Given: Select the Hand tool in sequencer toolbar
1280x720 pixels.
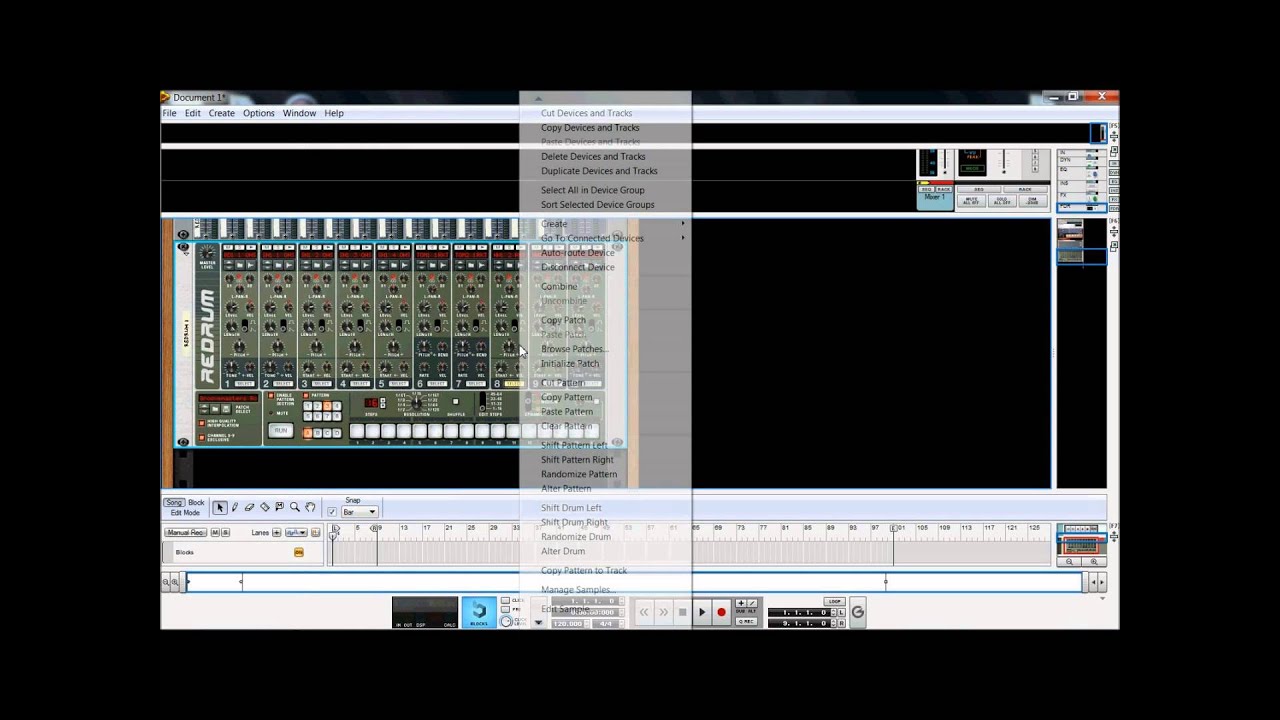Looking at the screenshot, I should (x=310, y=508).
